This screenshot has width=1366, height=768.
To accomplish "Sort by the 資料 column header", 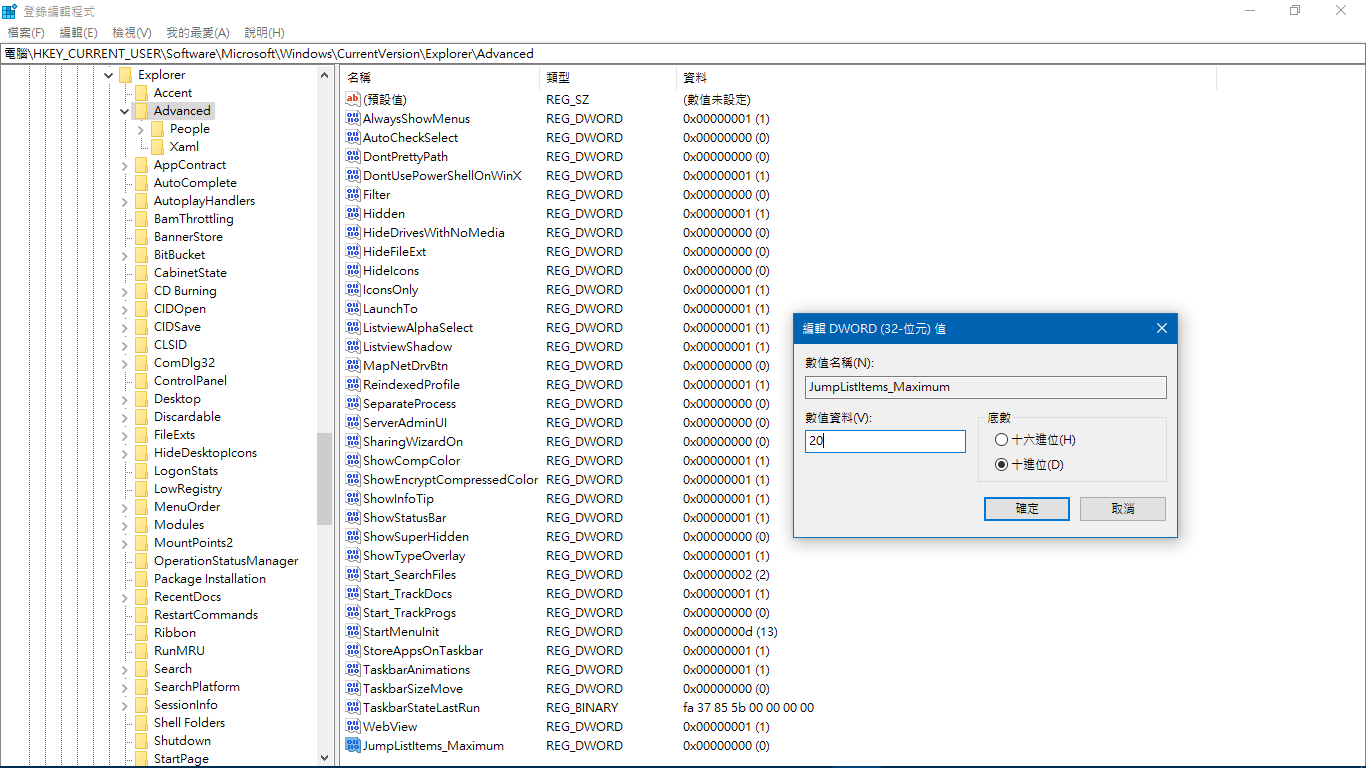I will [947, 78].
